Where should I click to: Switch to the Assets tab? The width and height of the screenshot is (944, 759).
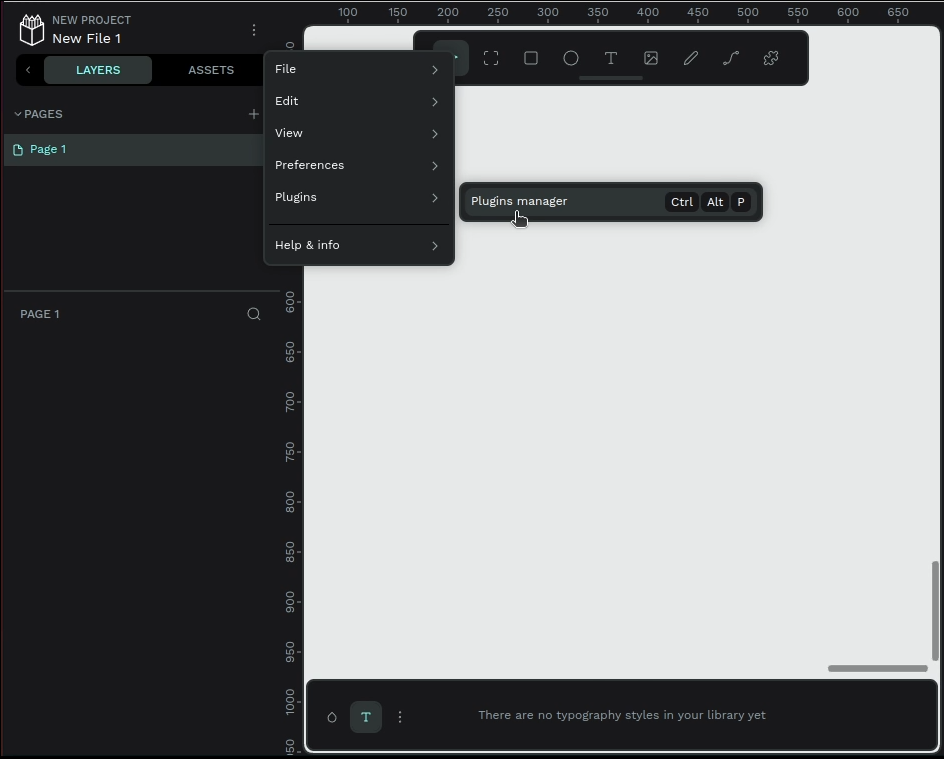[211, 70]
